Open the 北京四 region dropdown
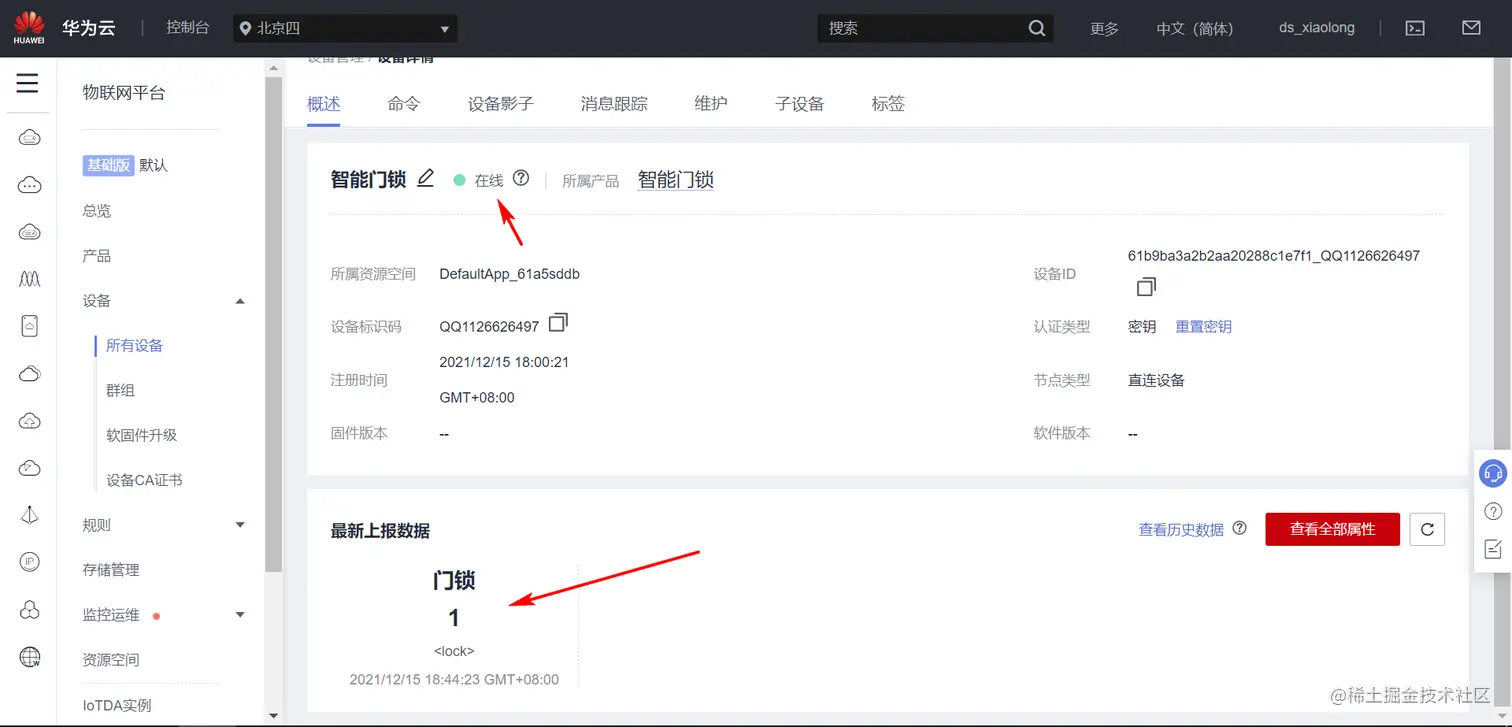 345,28
